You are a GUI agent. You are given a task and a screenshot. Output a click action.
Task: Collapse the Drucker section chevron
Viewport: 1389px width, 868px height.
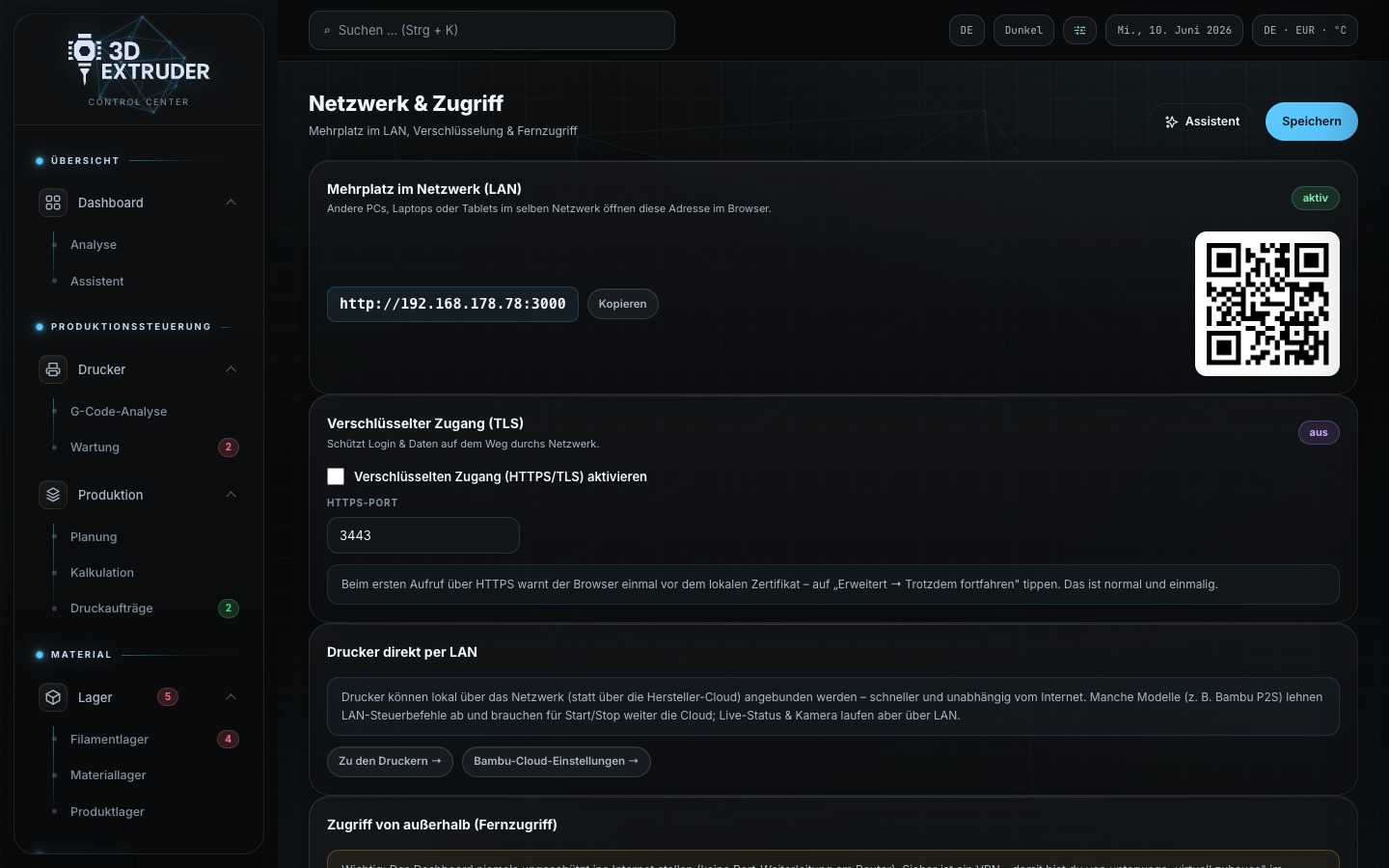point(231,369)
